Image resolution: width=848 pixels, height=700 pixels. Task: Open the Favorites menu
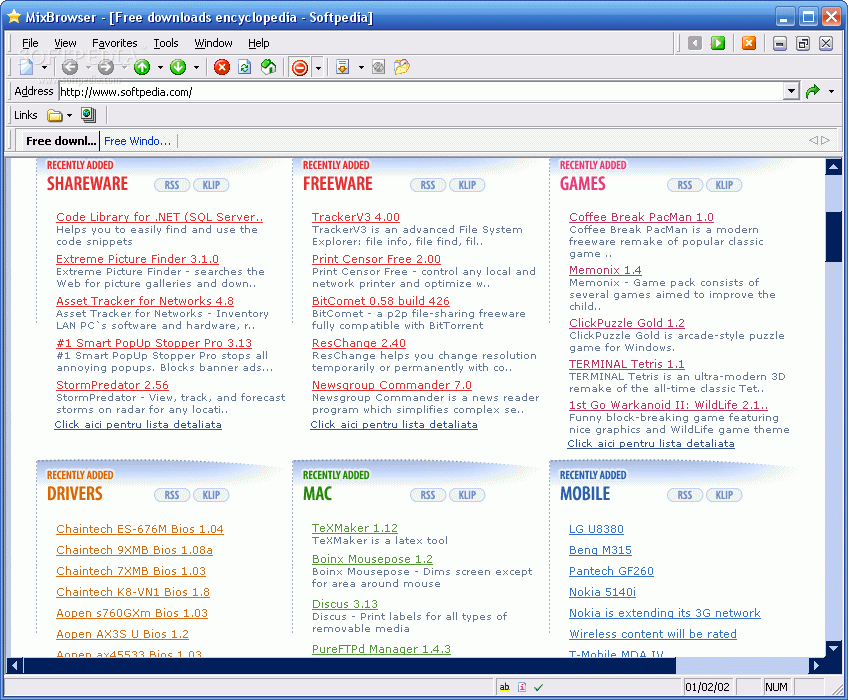(x=115, y=43)
